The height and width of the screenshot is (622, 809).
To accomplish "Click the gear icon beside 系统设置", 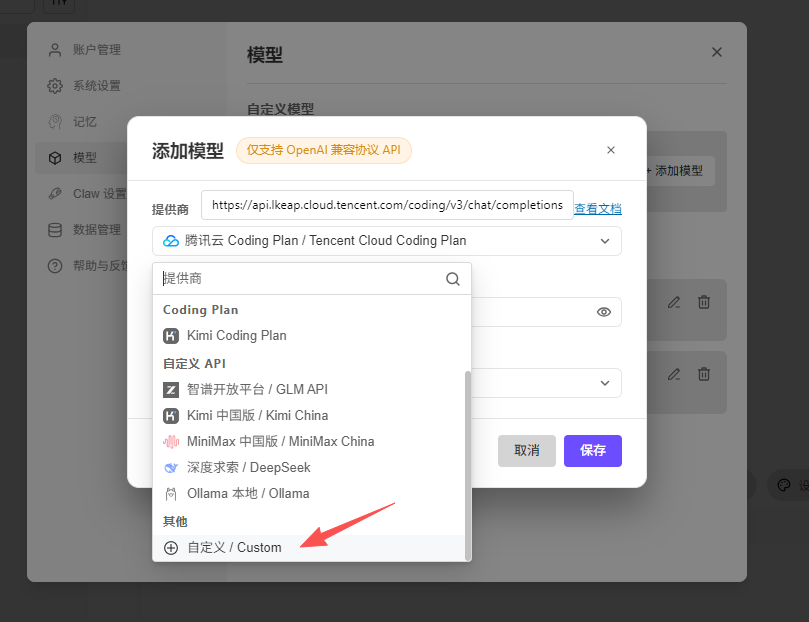I will pos(55,86).
